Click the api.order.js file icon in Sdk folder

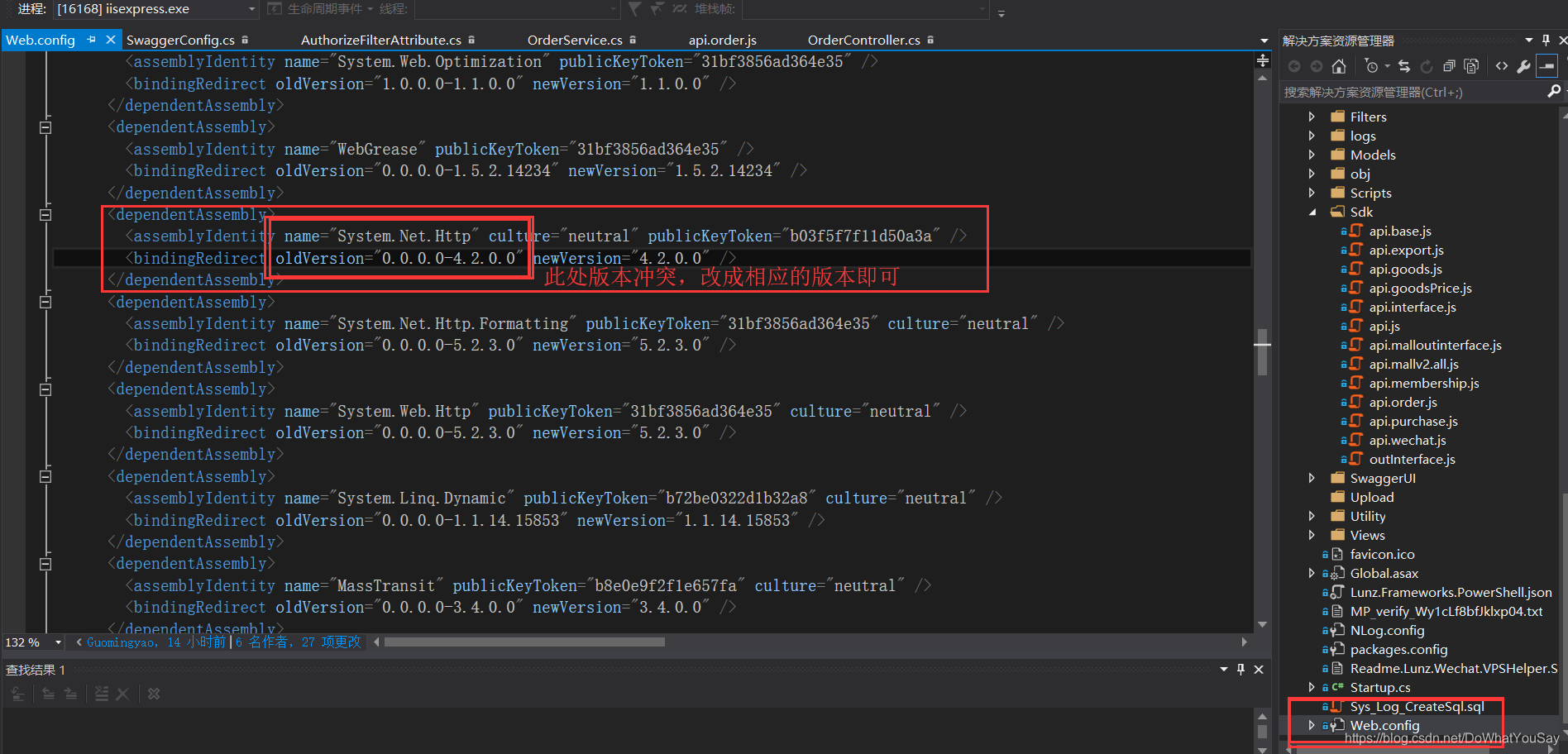[x=1355, y=402]
